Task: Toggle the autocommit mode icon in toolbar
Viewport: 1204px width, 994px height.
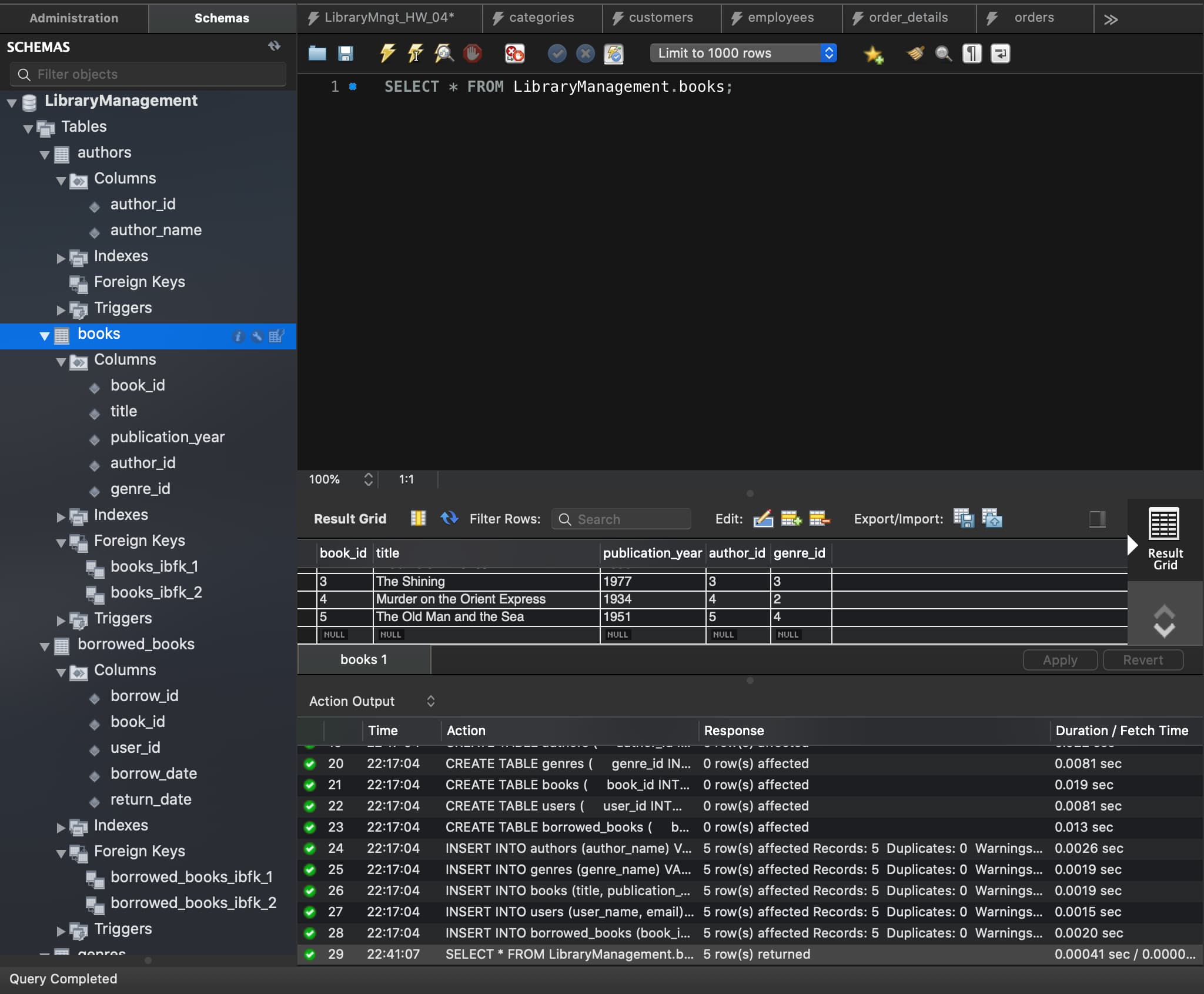Action: (614, 54)
